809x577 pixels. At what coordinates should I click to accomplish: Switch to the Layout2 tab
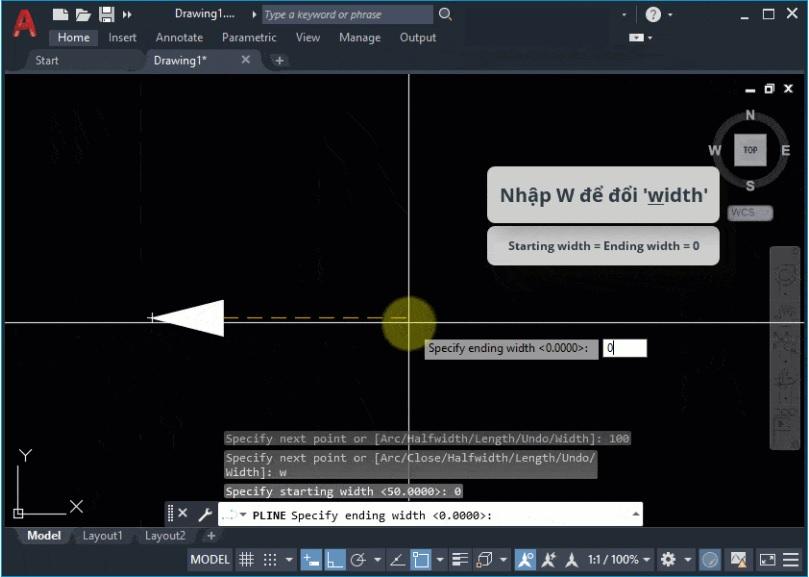pyautogui.click(x=165, y=536)
